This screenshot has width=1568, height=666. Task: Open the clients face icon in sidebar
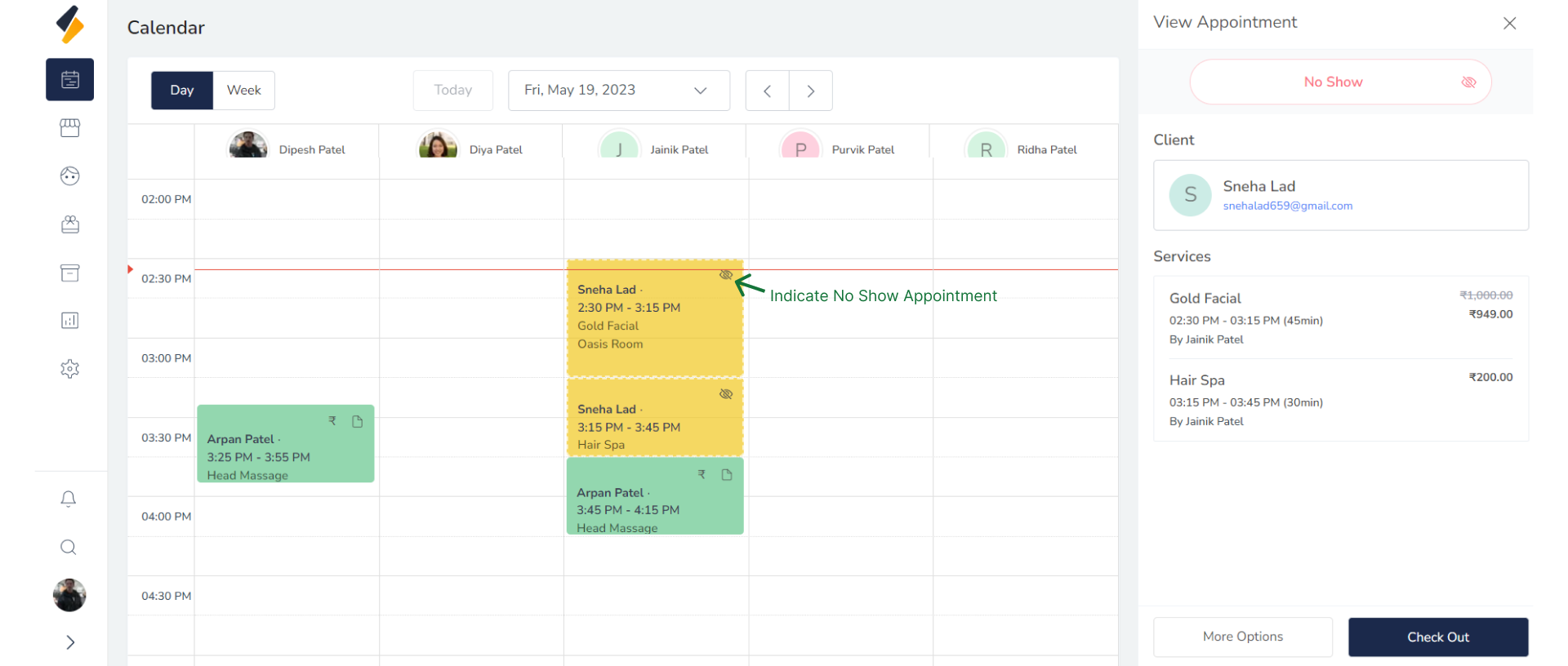click(70, 176)
